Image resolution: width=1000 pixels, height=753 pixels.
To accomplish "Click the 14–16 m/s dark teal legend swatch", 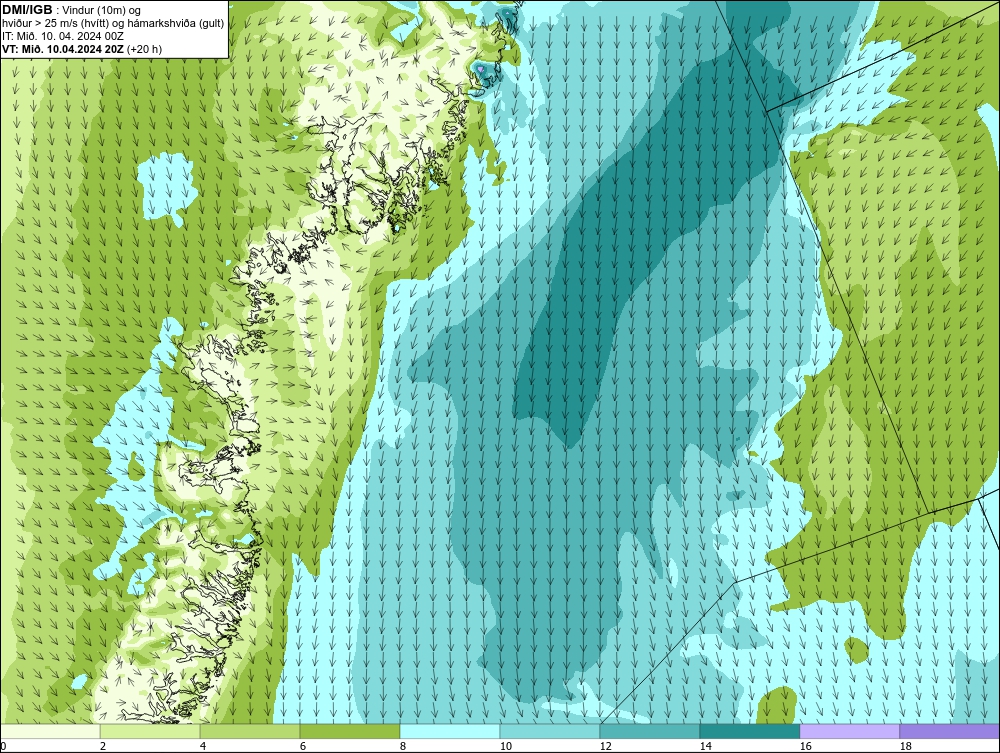I will (749, 731).
